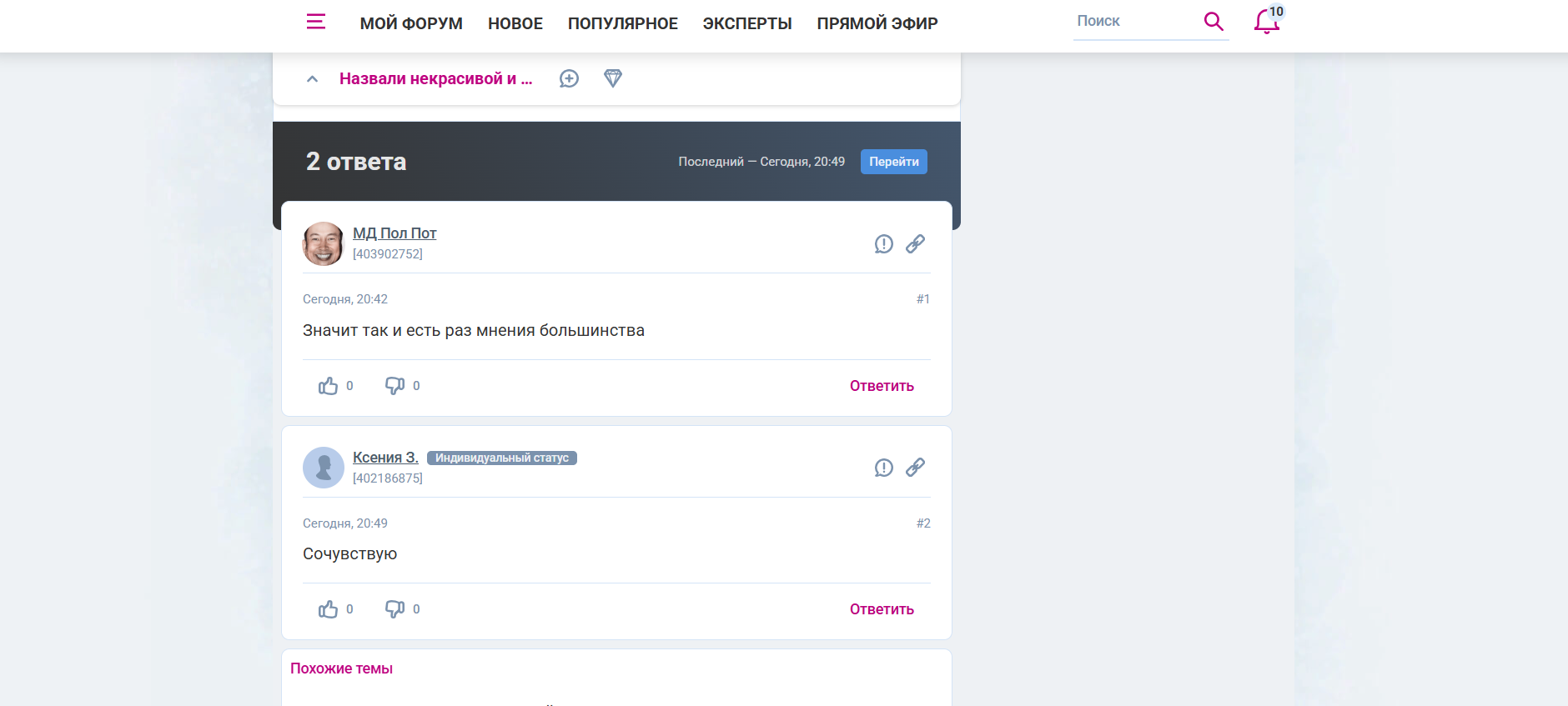Viewport: 1568px width, 706px height.
Task: Click post number #1 link
Action: click(x=923, y=299)
